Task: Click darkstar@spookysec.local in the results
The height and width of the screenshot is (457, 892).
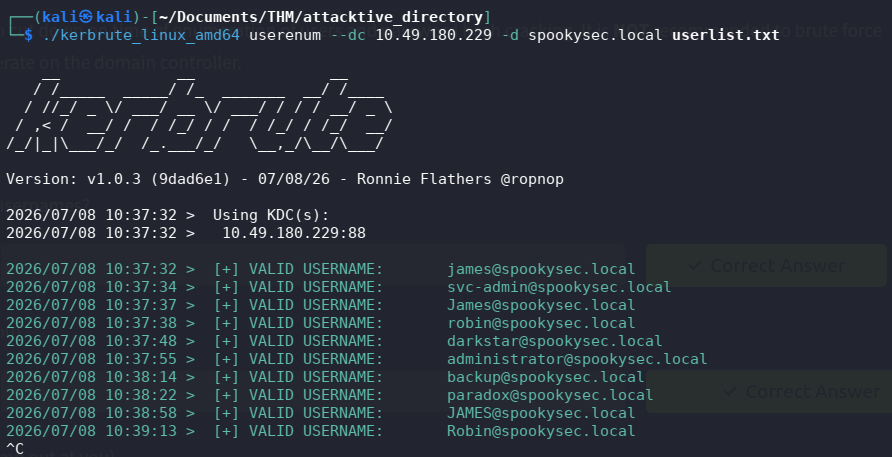Action: coord(555,341)
